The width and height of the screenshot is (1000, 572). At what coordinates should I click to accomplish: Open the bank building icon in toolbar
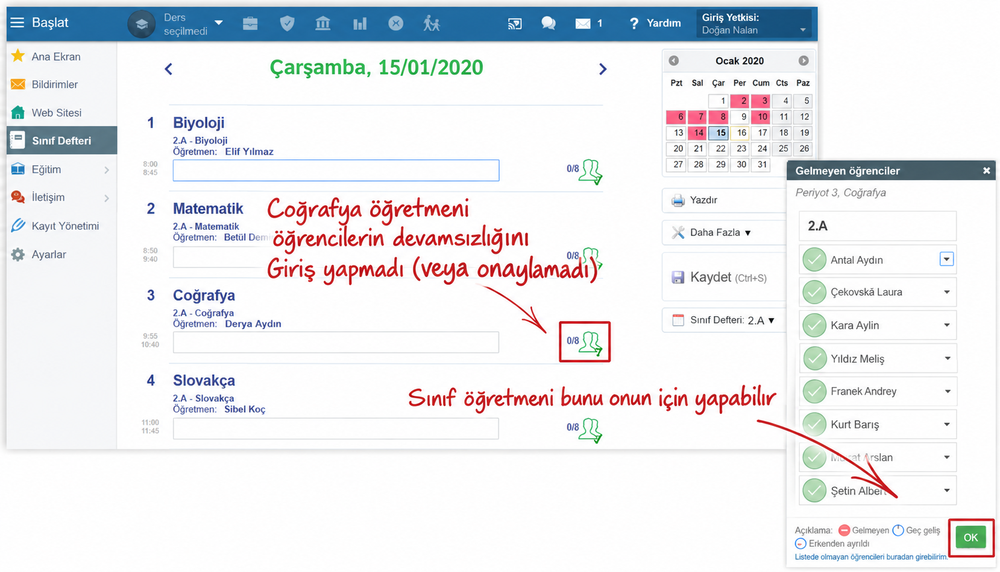[323, 24]
